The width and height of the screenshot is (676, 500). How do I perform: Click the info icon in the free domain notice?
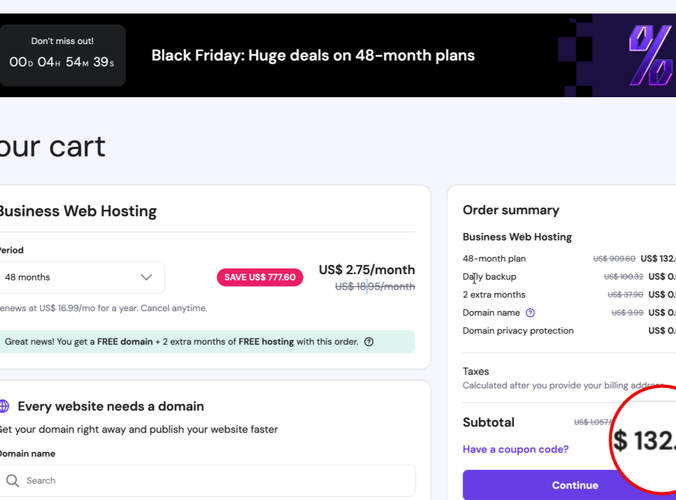[x=369, y=342]
